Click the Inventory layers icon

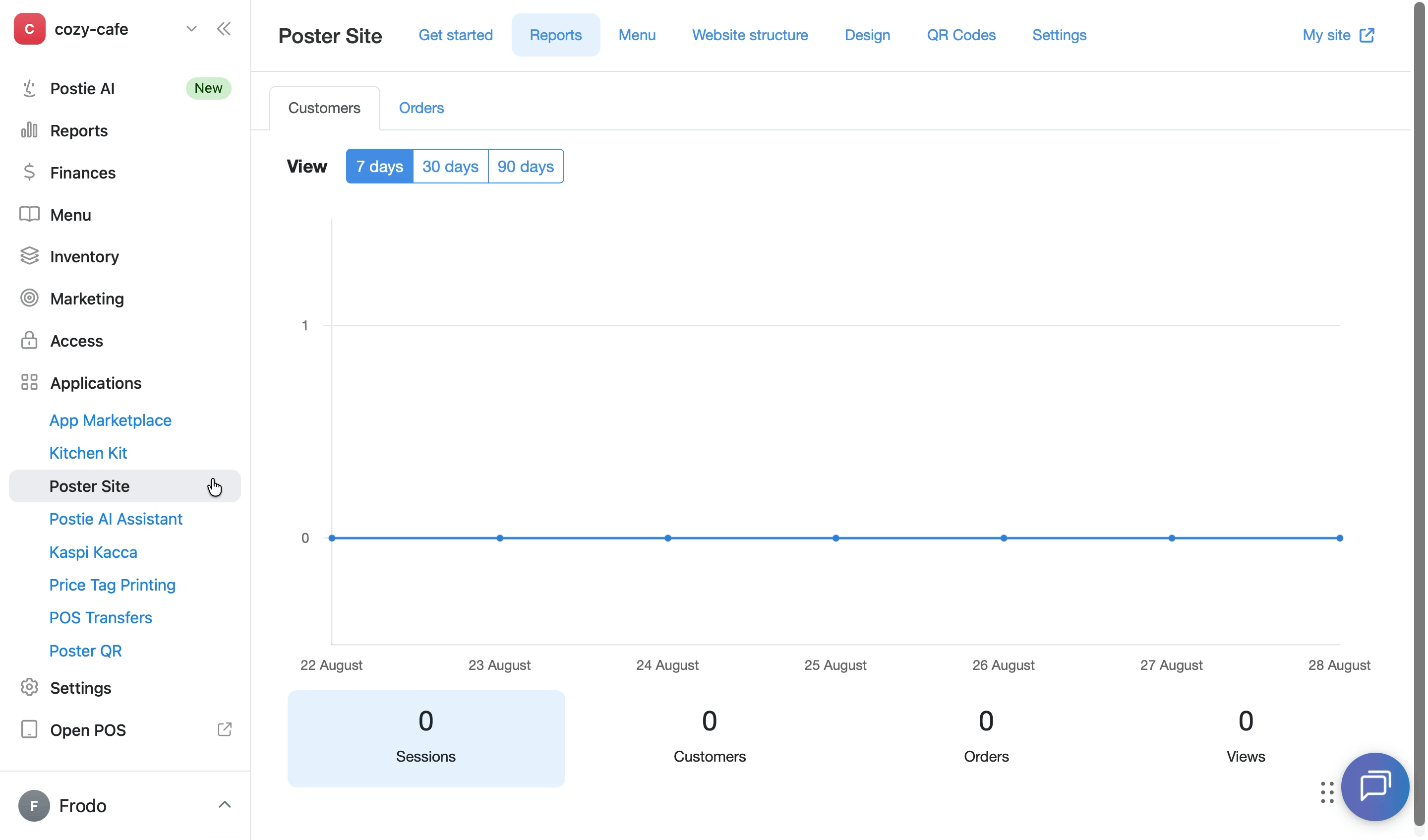[29, 256]
